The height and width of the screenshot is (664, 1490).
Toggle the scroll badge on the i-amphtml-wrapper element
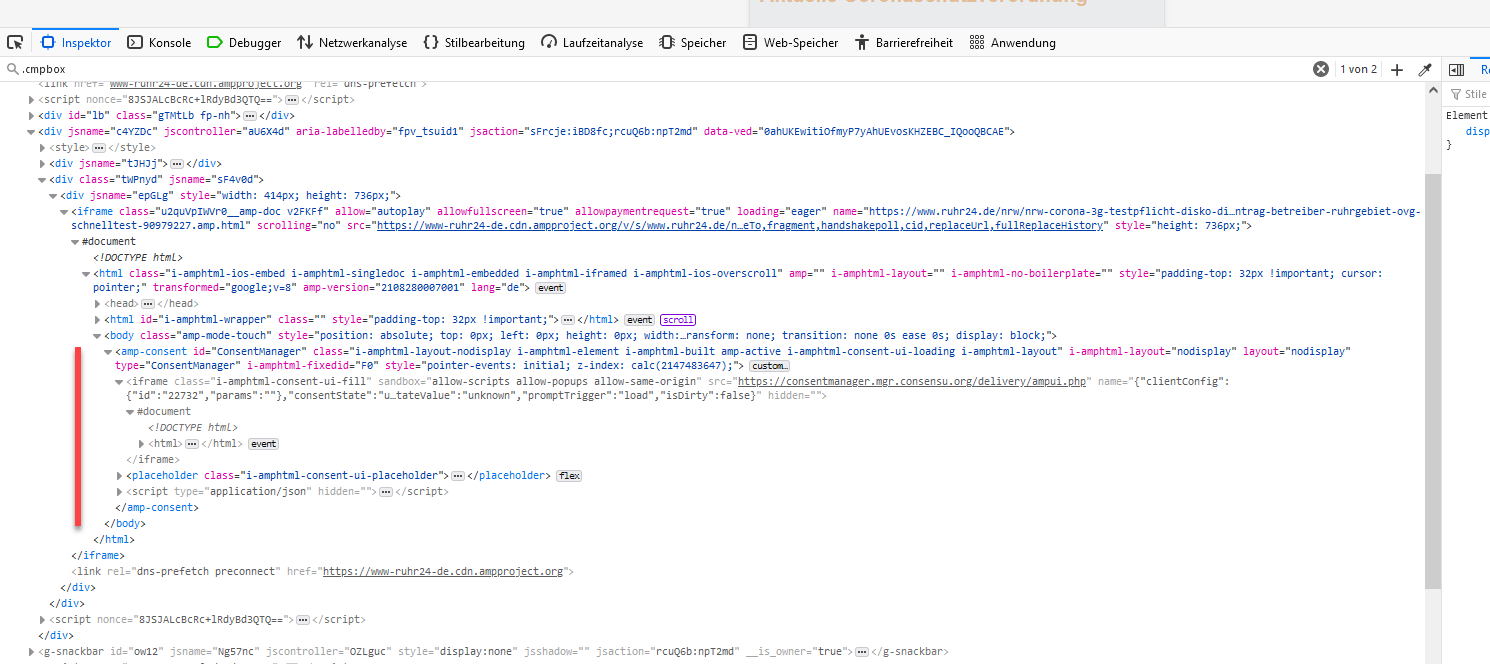(x=678, y=319)
